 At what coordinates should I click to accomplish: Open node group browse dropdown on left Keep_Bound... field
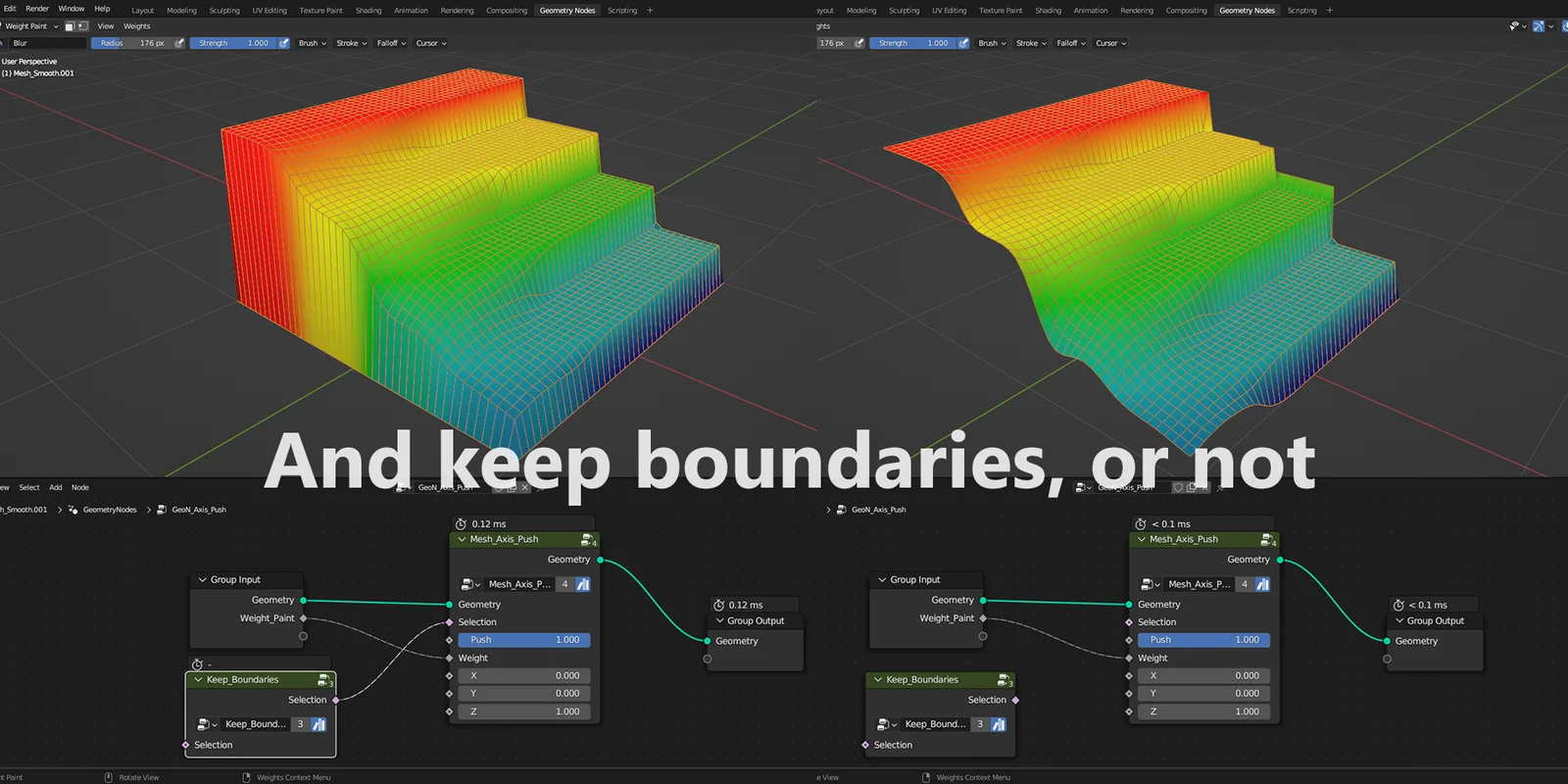[207, 724]
